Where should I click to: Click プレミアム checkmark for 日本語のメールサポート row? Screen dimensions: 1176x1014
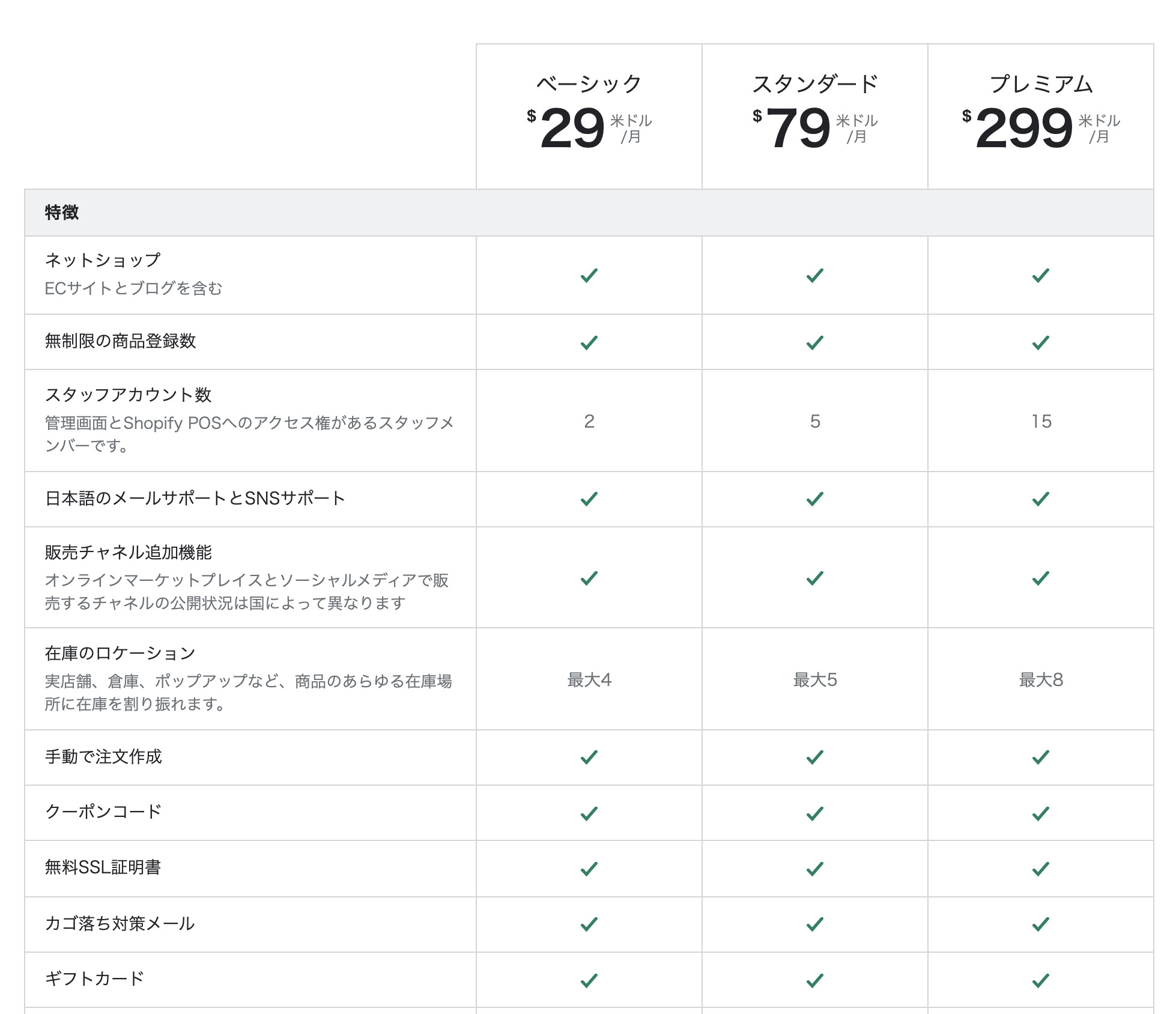[1040, 499]
